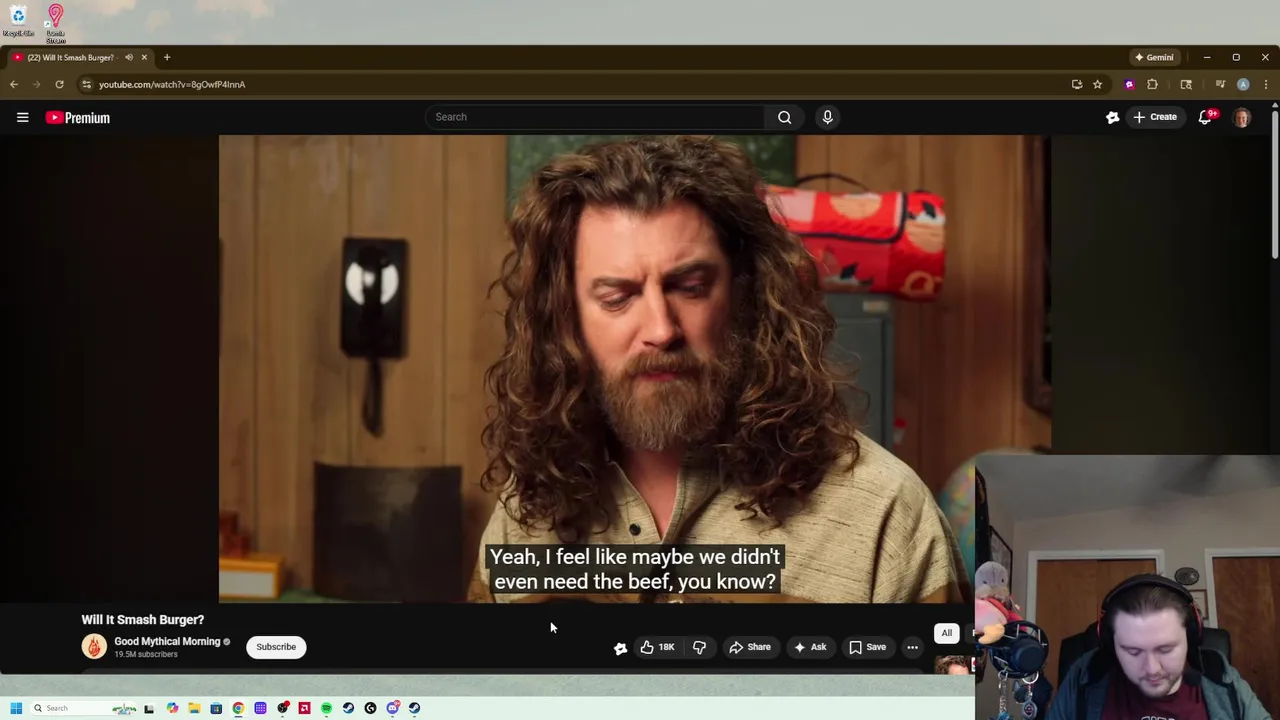Open more actions ellipsis under video
Image resolution: width=1280 pixels, height=720 pixels.
(x=912, y=647)
